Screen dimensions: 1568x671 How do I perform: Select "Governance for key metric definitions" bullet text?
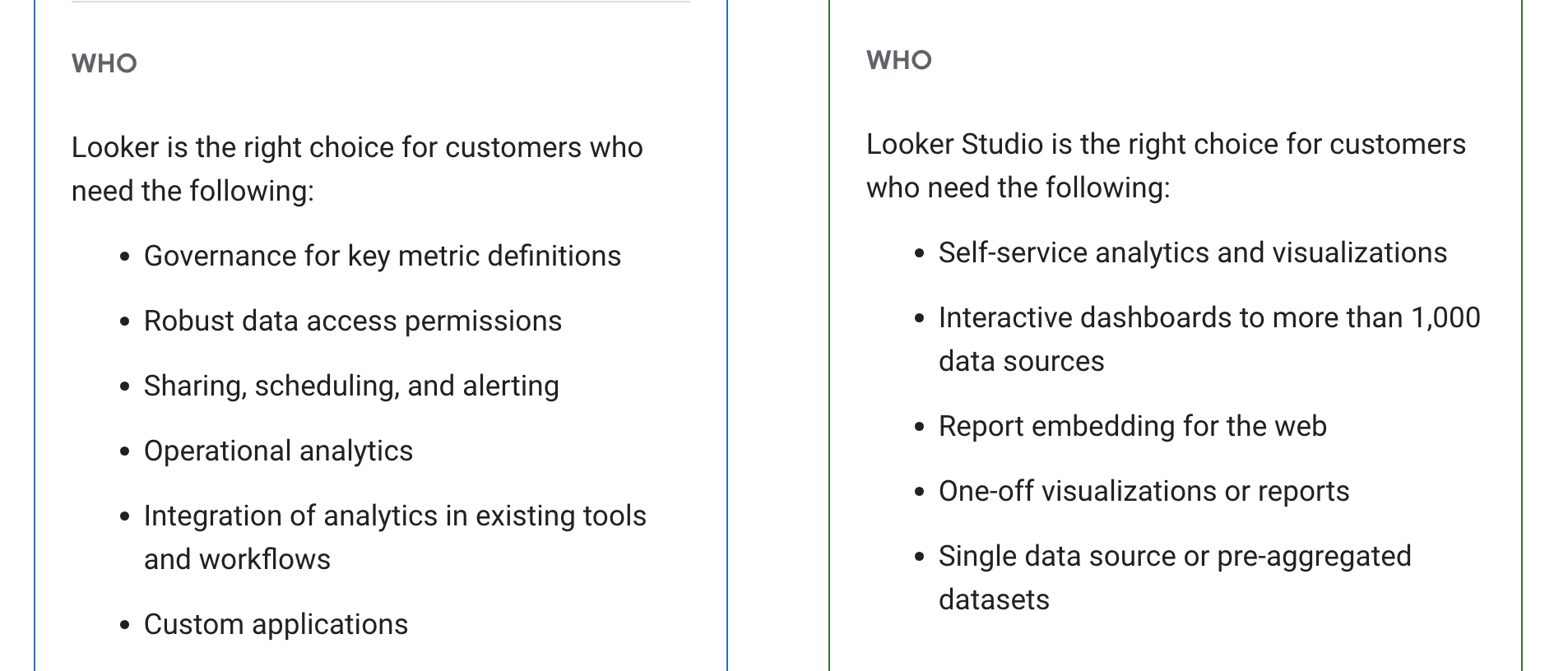[382, 256]
